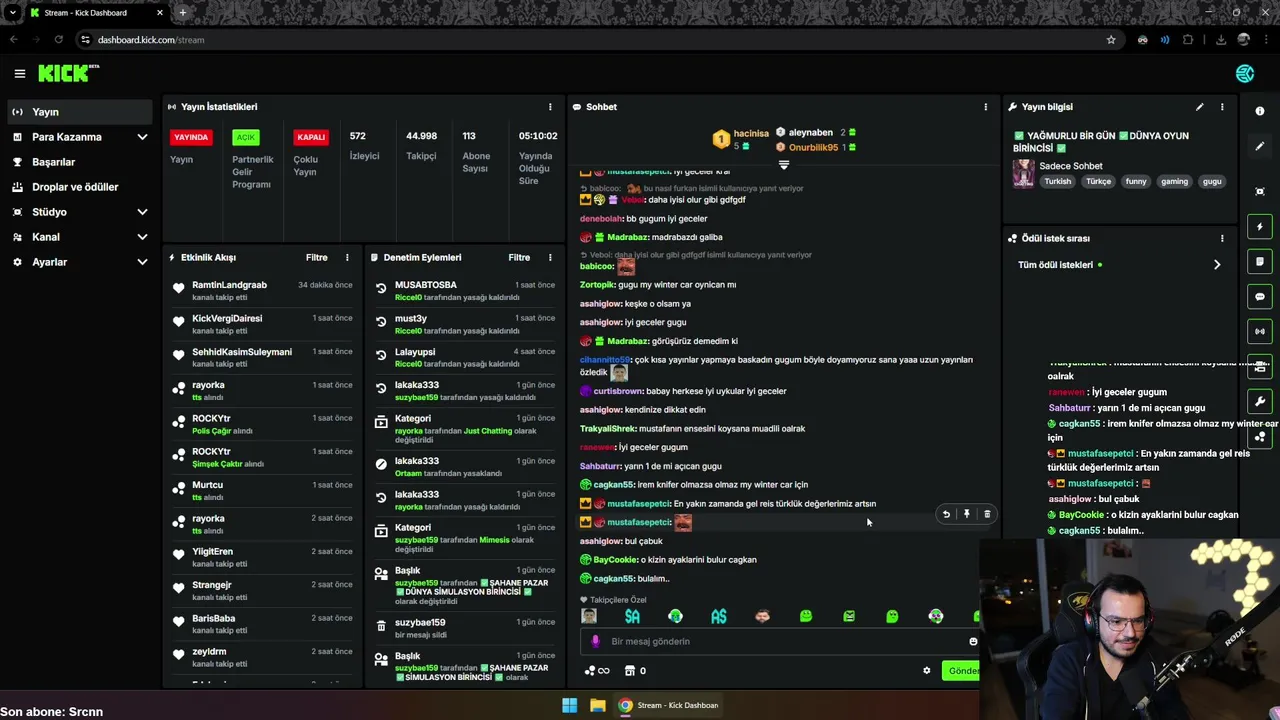Click the Gönder send button
Image resolution: width=1280 pixels, height=720 pixels.
point(960,671)
